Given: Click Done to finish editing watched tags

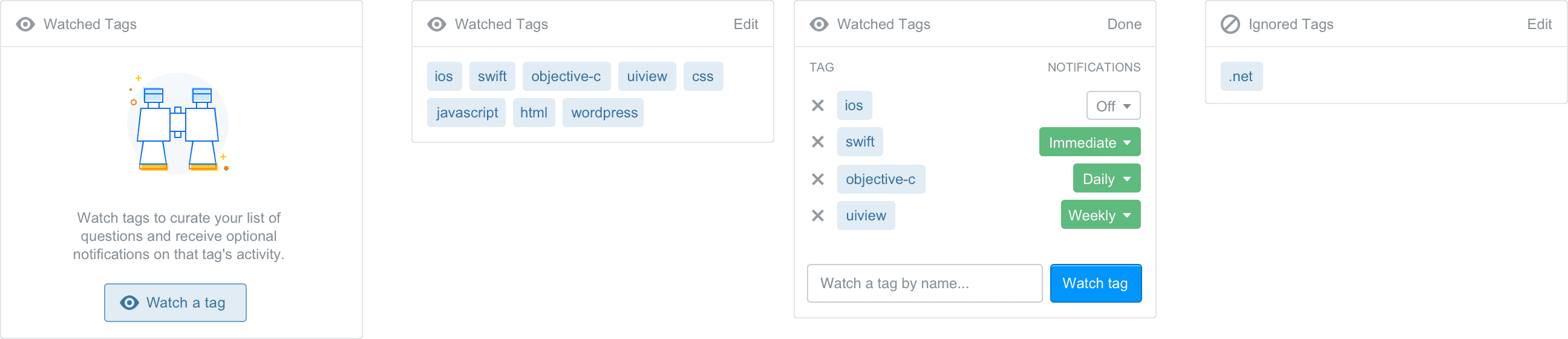Looking at the screenshot, I should [x=1123, y=24].
